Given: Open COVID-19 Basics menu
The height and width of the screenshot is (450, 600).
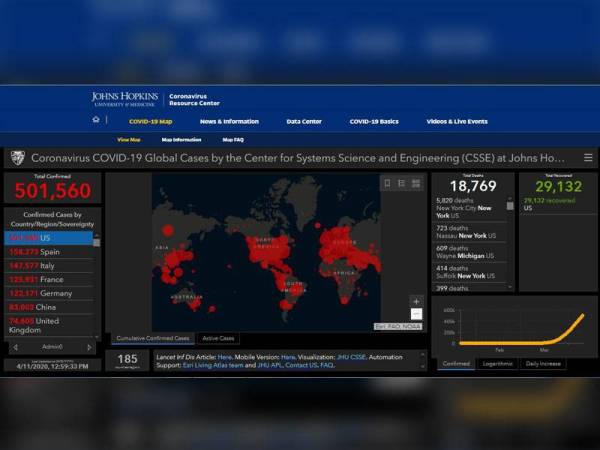Looking at the screenshot, I should point(374,121).
